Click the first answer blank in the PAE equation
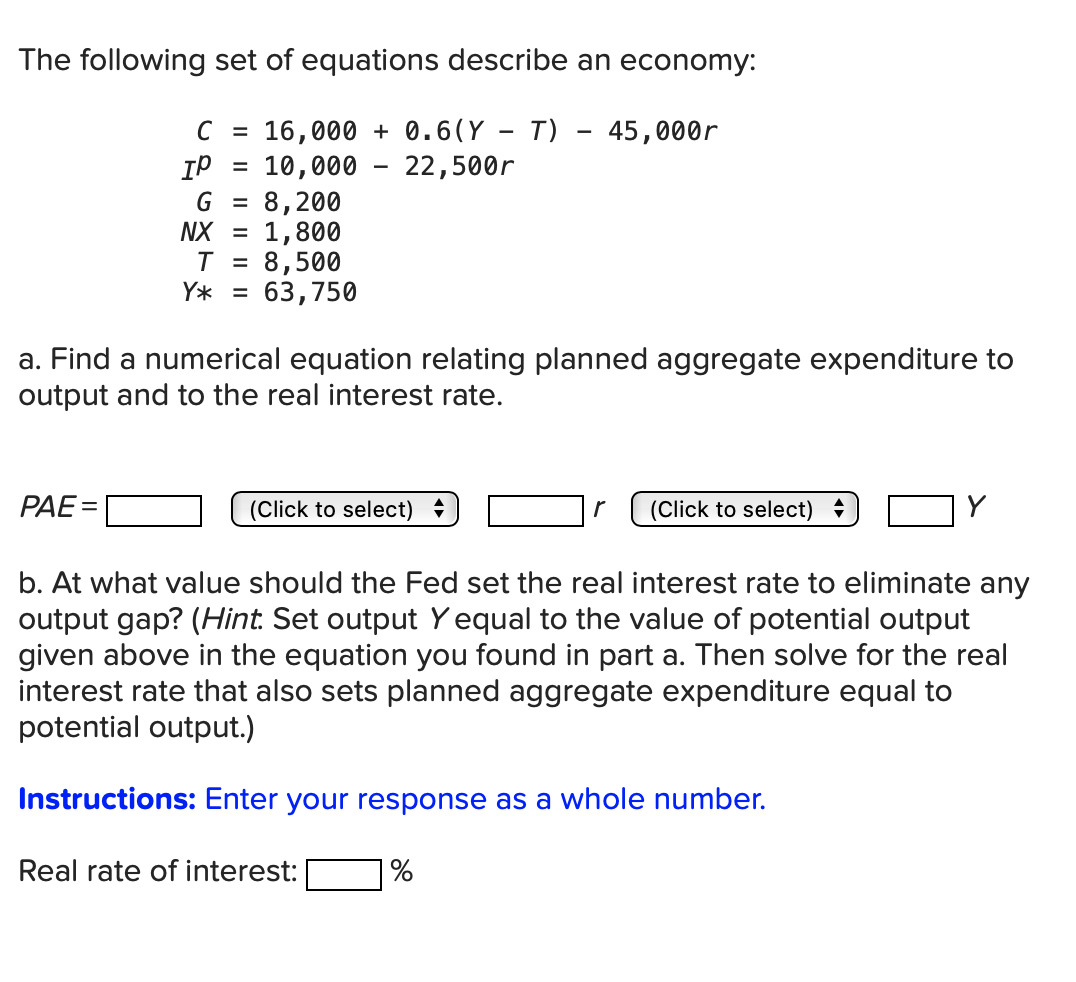The height and width of the screenshot is (982, 1076). 154,511
